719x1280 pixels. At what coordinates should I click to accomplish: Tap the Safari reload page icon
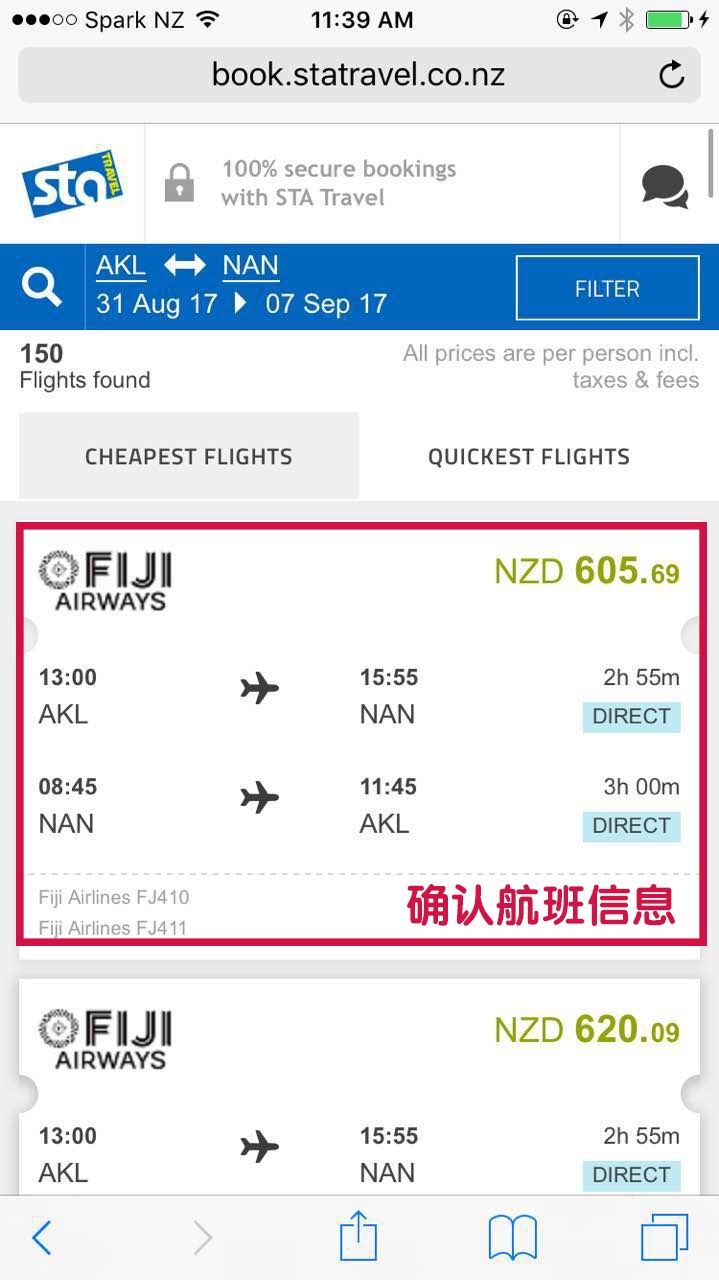tap(672, 74)
